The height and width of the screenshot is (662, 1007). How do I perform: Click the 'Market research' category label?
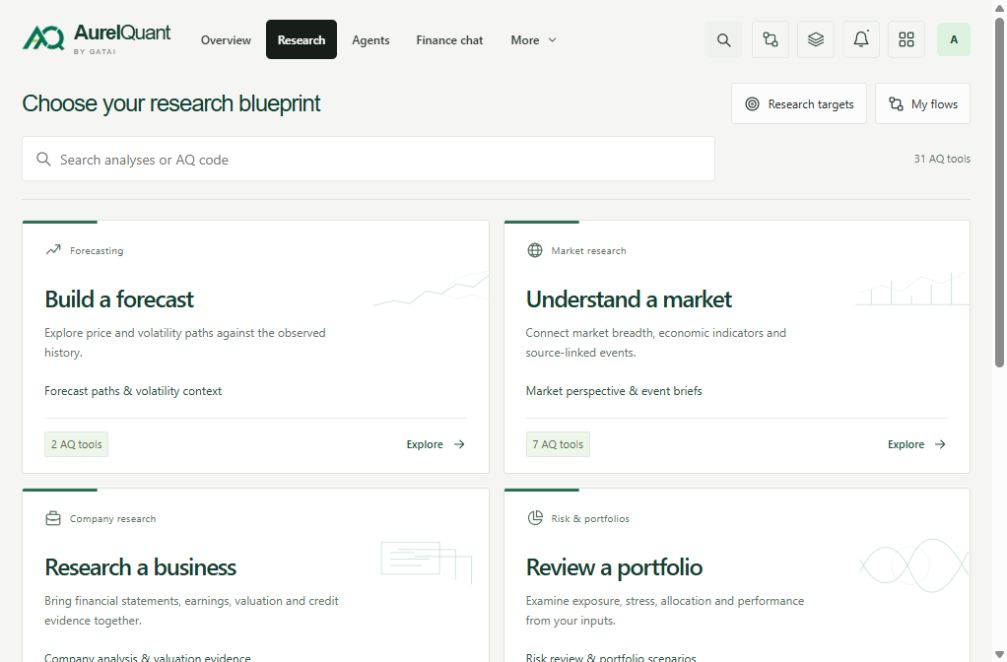(x=588, y=250)
